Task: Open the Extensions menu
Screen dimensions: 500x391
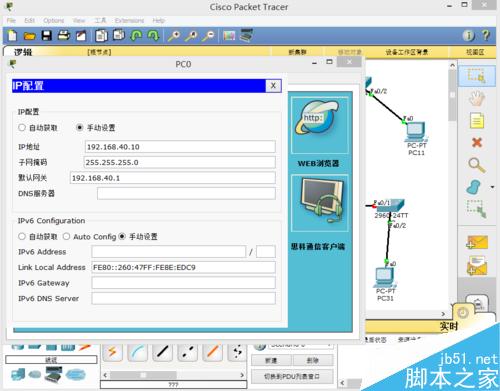Action: (x=129, y=21)
